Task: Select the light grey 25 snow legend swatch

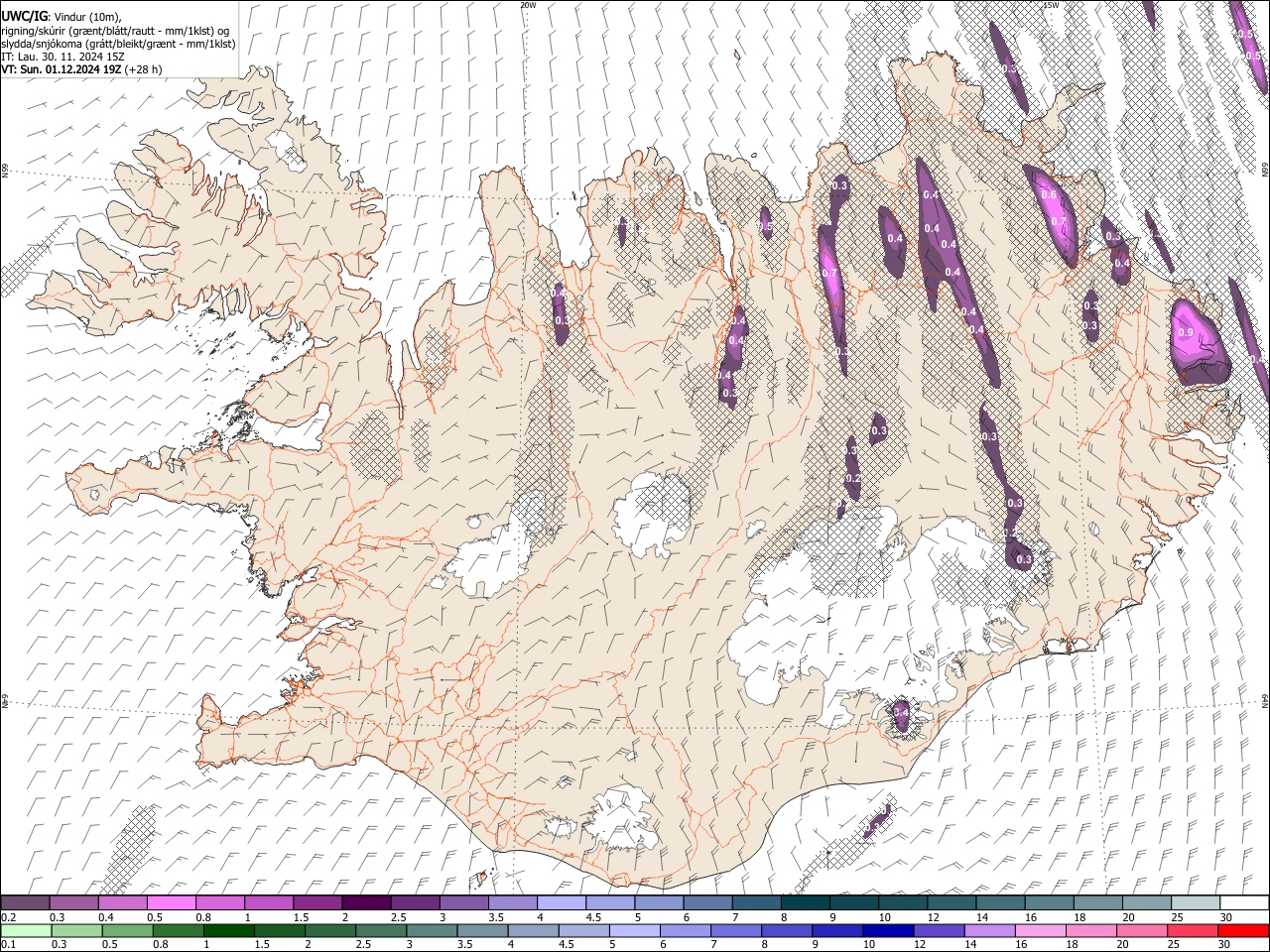Action: [1196, 903]
